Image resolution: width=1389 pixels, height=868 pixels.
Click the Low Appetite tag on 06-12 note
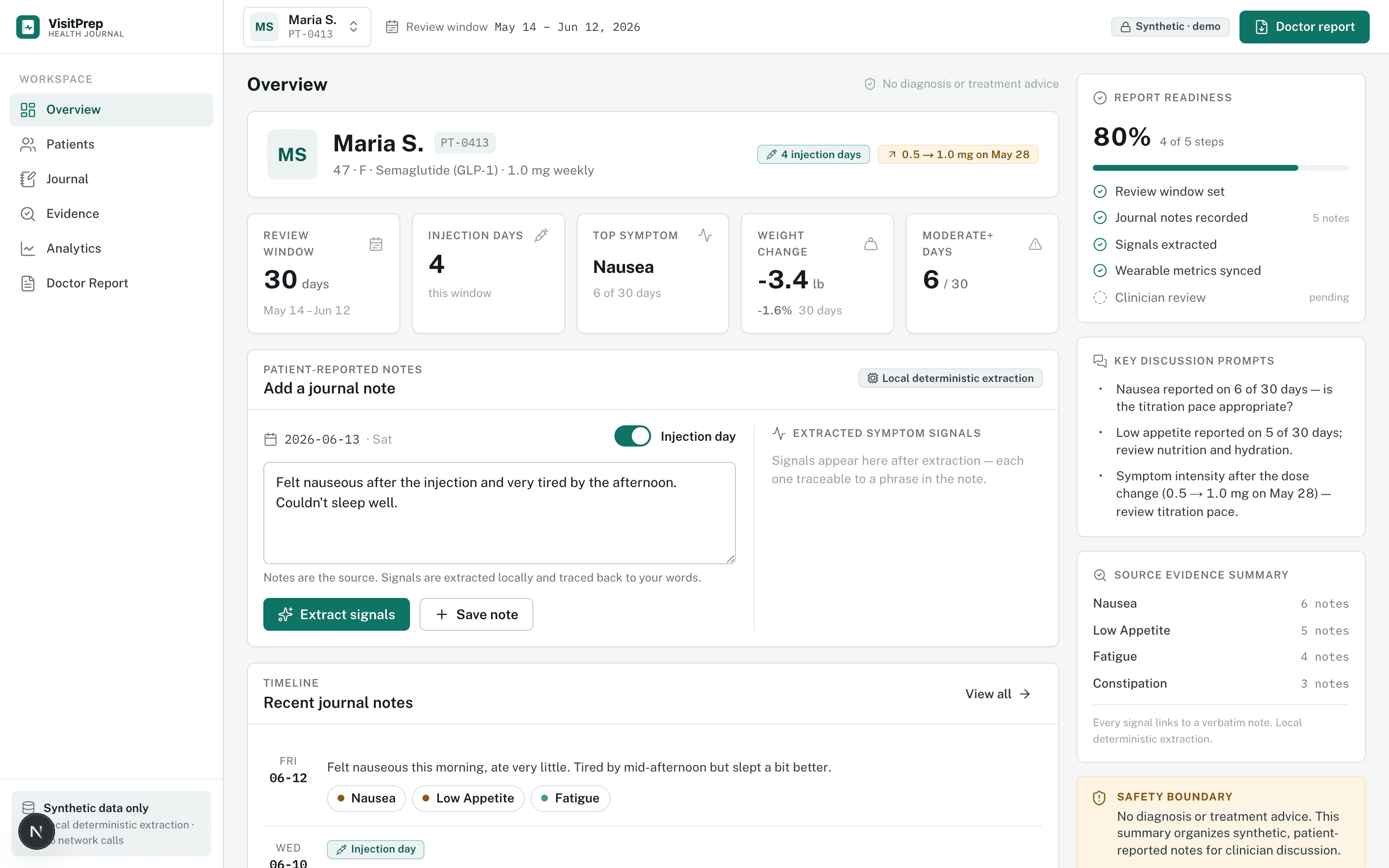point(468,799)
